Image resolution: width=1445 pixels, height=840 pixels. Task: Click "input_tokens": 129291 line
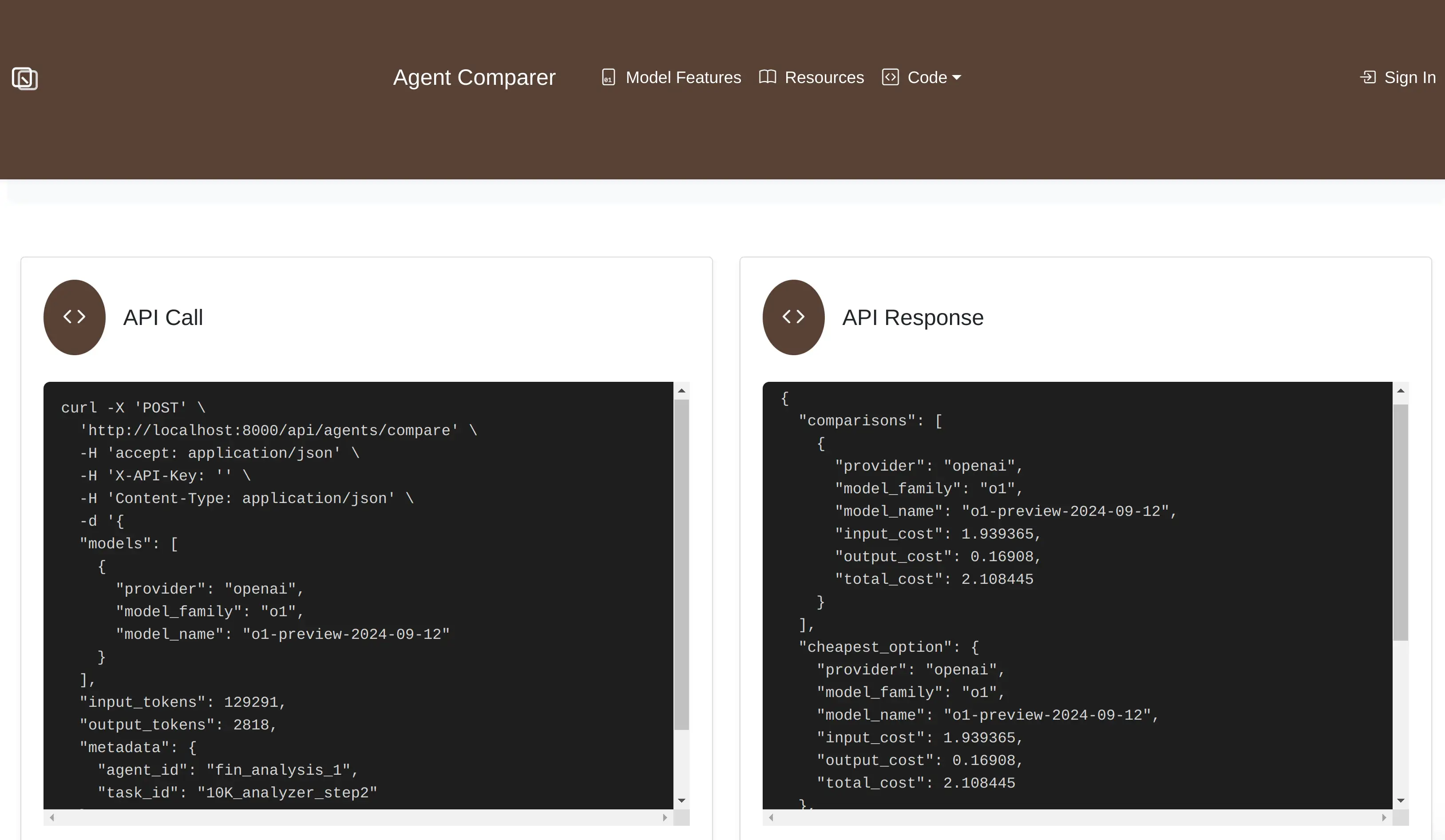[x=182, y=702]
